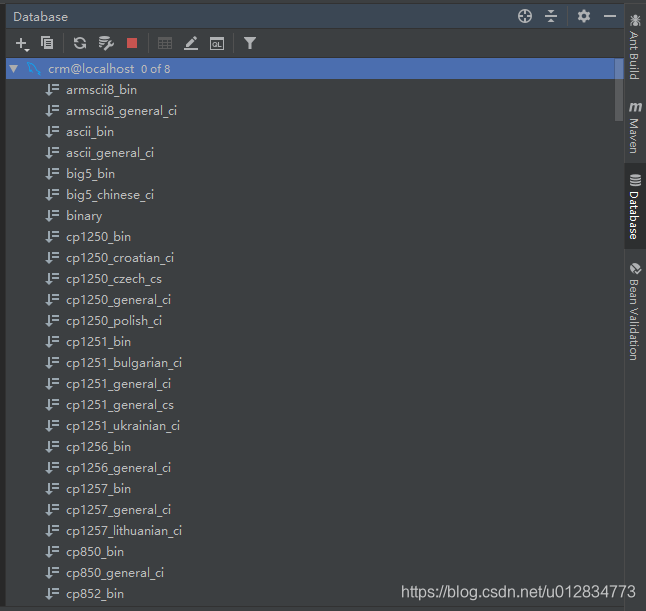
Task: Select the cp1257_general_ci collation
Action: pos(119,510)
